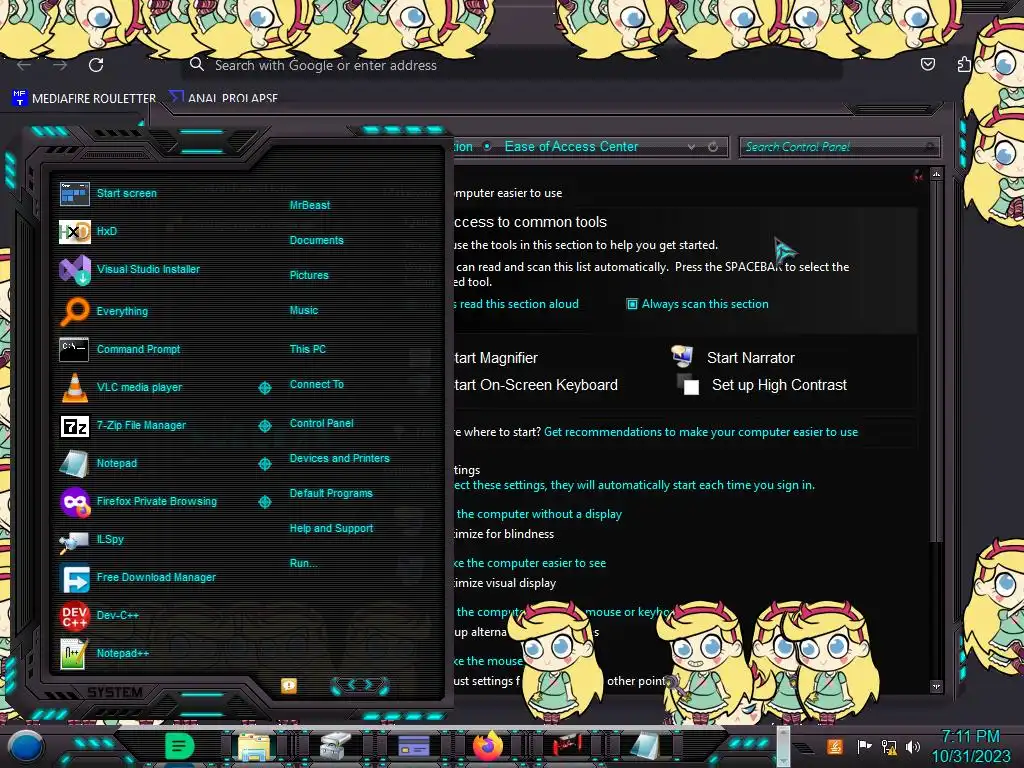This screenshot has width=1024, height=768.
Task: Open Control Panel from start menu
Action: 322,423
